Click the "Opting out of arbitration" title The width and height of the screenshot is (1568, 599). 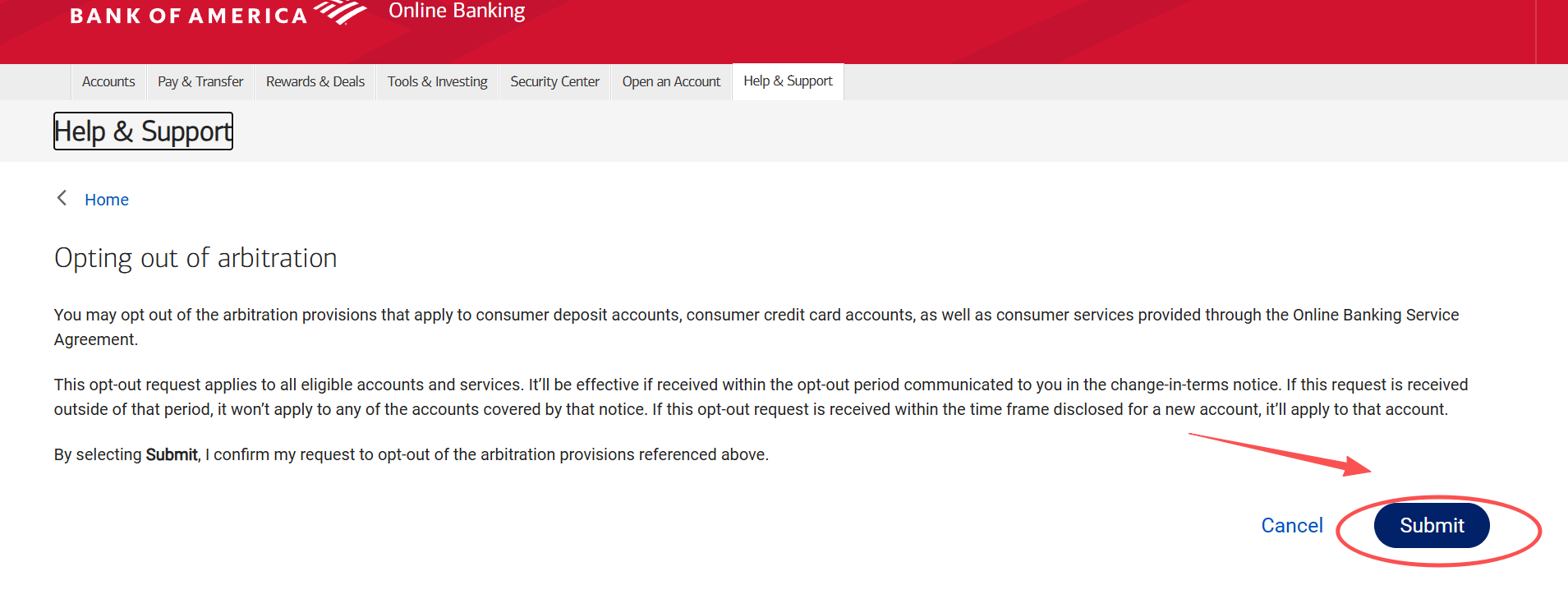(x=195, y=258)
